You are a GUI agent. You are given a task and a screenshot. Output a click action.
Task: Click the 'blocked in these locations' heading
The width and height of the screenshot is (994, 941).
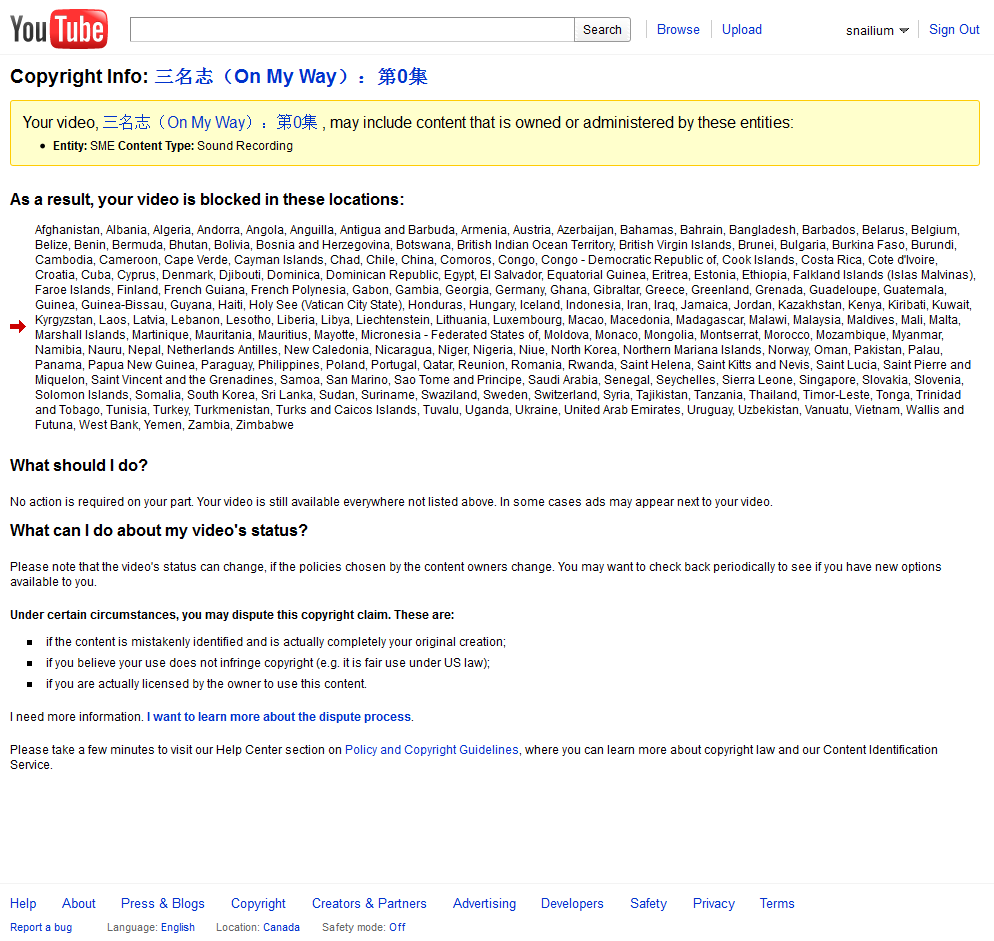click(x=207, y=199)
